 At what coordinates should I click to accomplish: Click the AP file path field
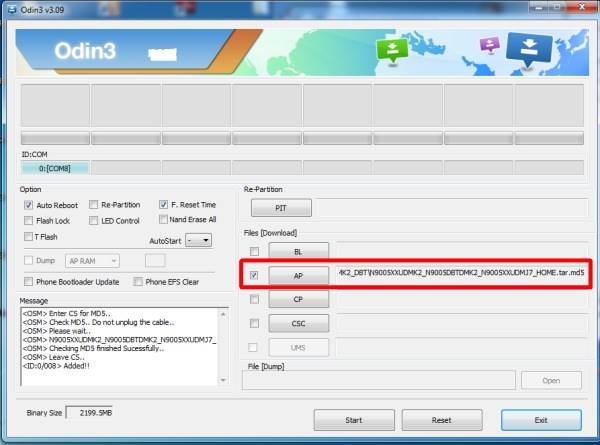pos(461,273)
